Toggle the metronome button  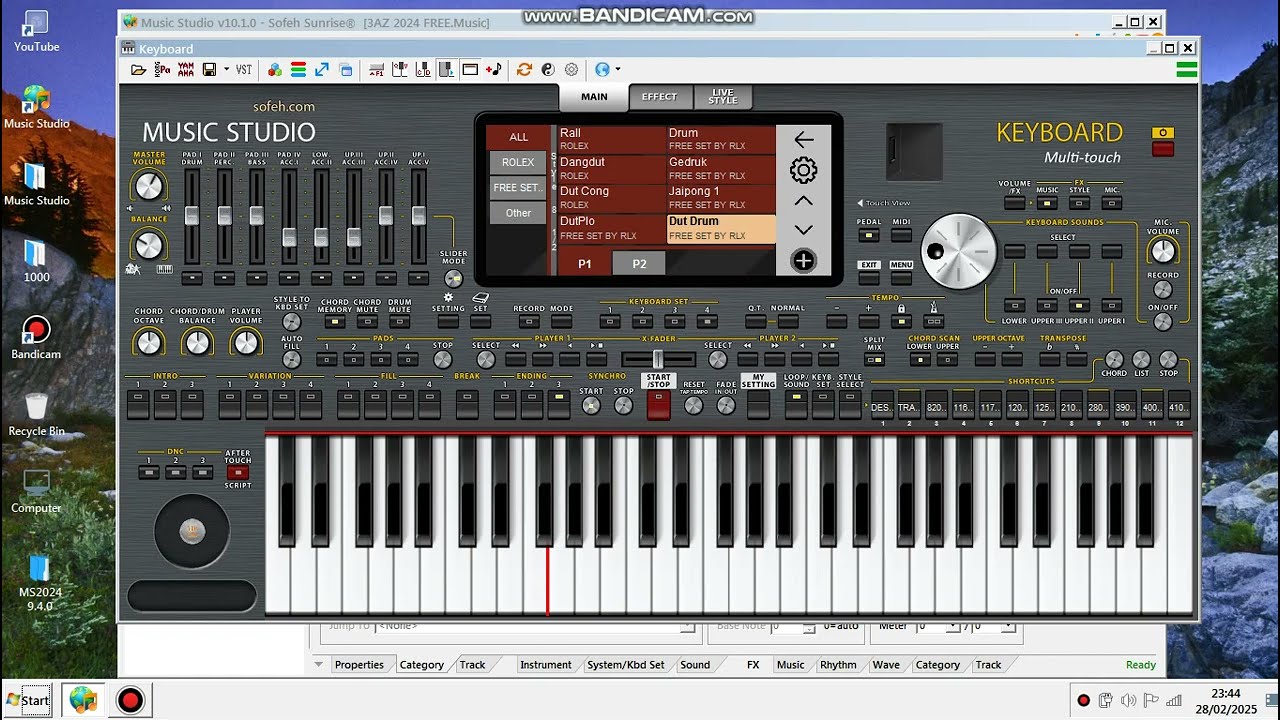coord(934,322)
